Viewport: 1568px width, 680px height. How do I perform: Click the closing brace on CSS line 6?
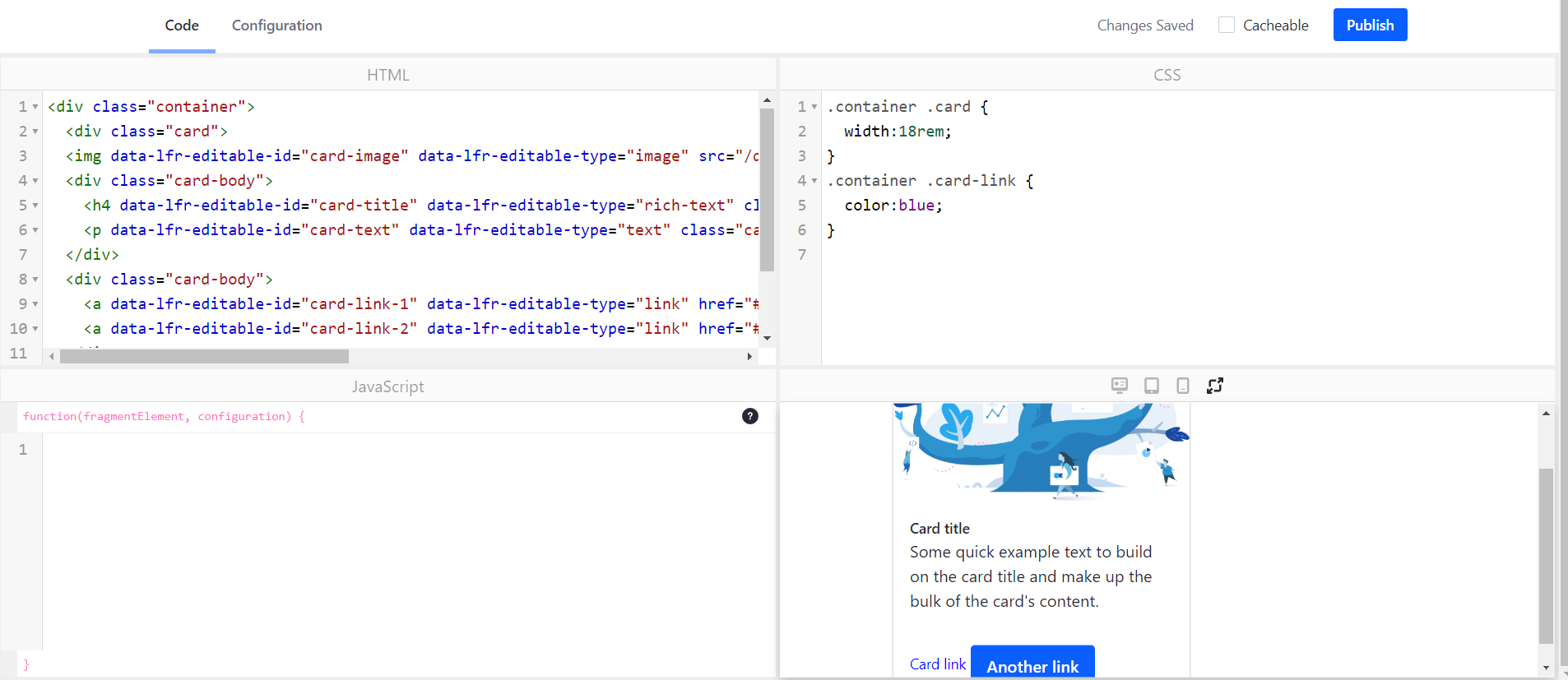831,230
